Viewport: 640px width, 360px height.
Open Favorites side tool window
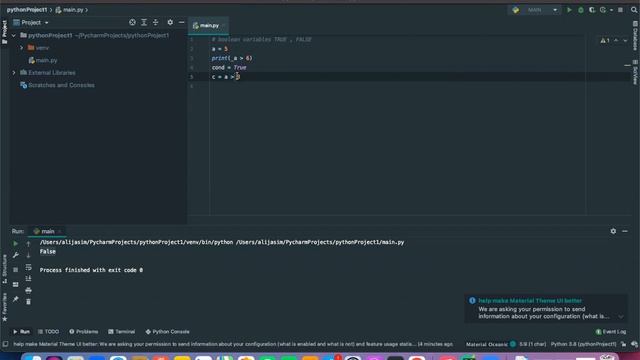pos(4,307)
